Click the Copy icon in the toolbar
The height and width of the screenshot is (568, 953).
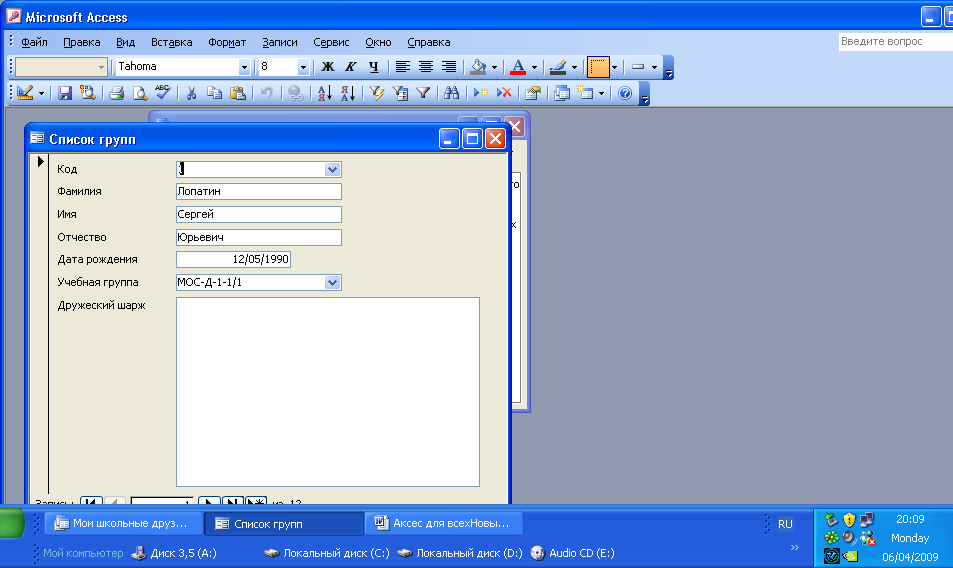[x=215, y=93]
